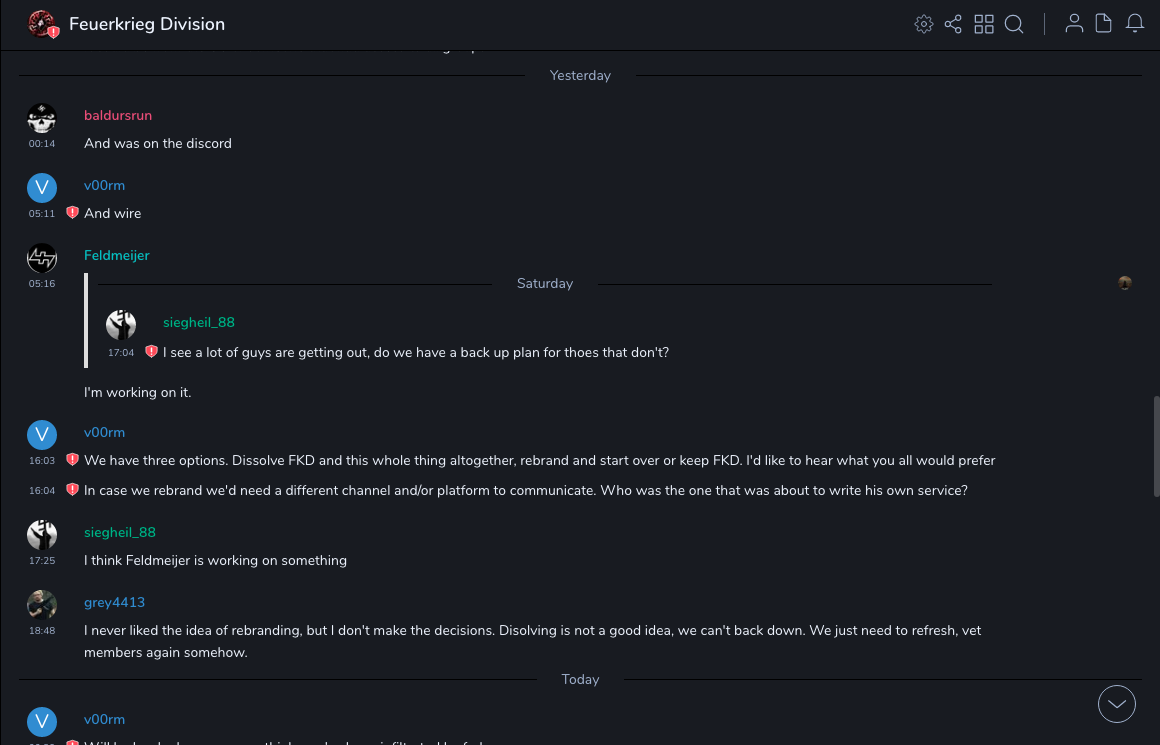
Task: Click the red shield icon beside "And wire"
Action: point(72,213)
